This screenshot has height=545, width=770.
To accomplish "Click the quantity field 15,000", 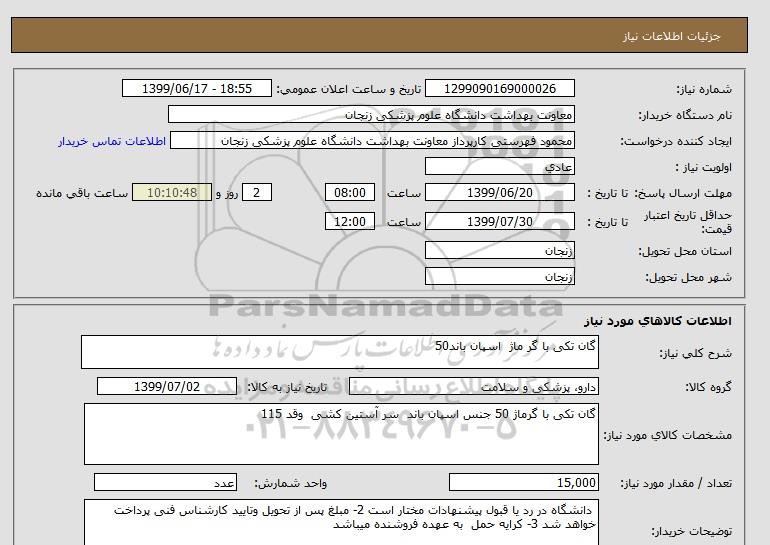I will point(523,483).
